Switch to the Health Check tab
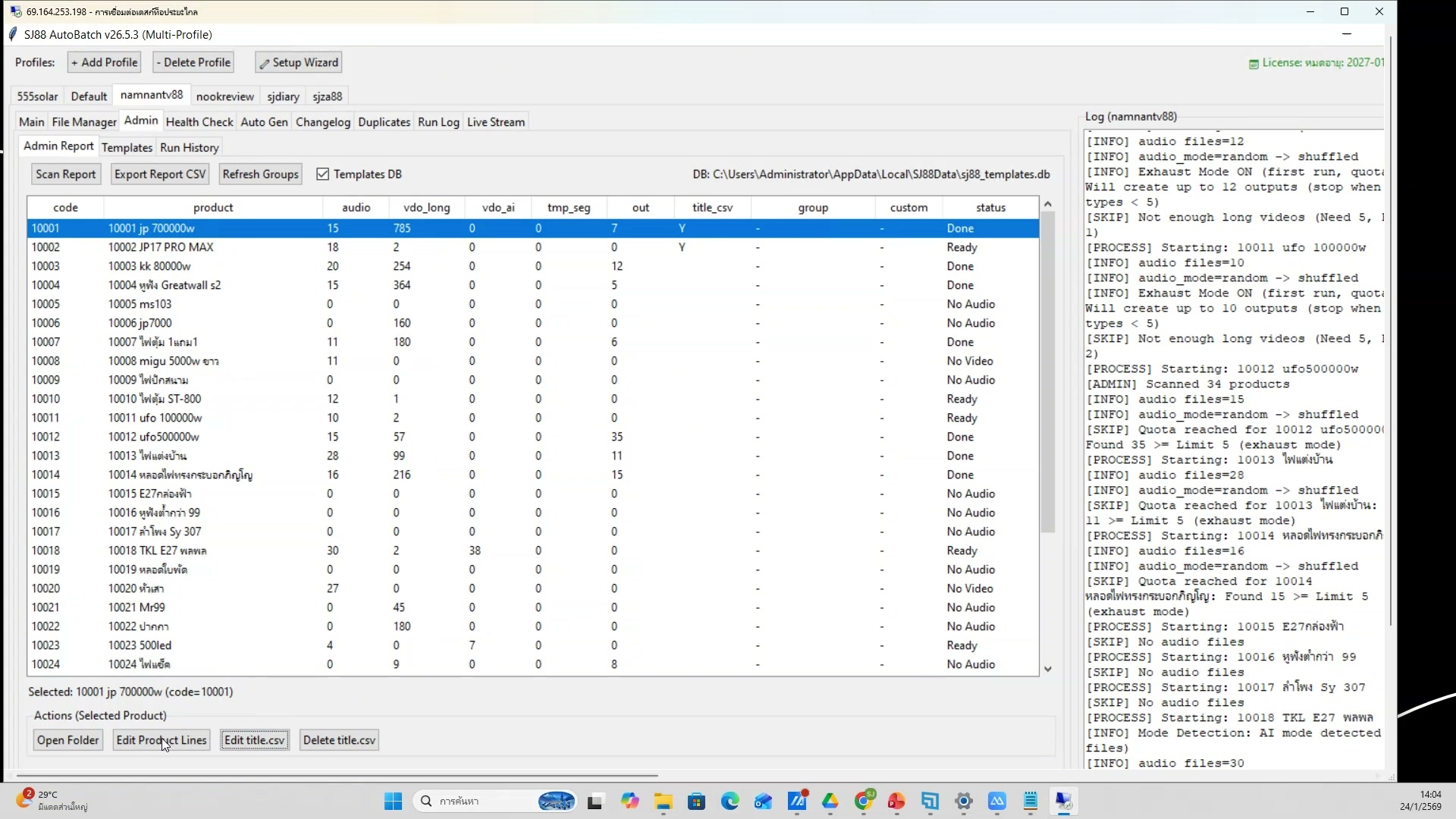The width and height of the screenshot is (1456, 819). 199,122
